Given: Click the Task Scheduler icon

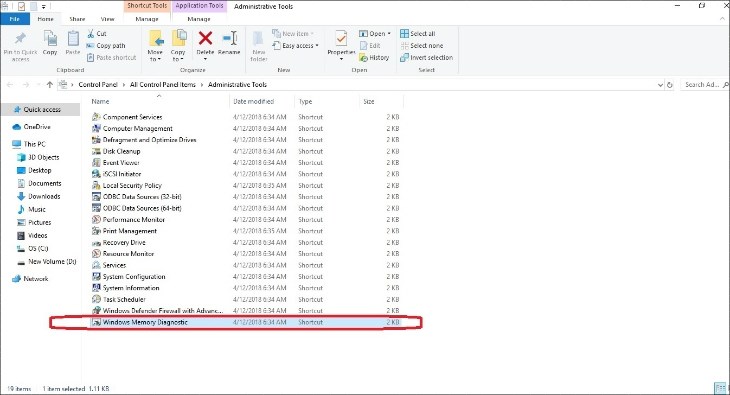Looking at the screenshot, I should 96,299.
